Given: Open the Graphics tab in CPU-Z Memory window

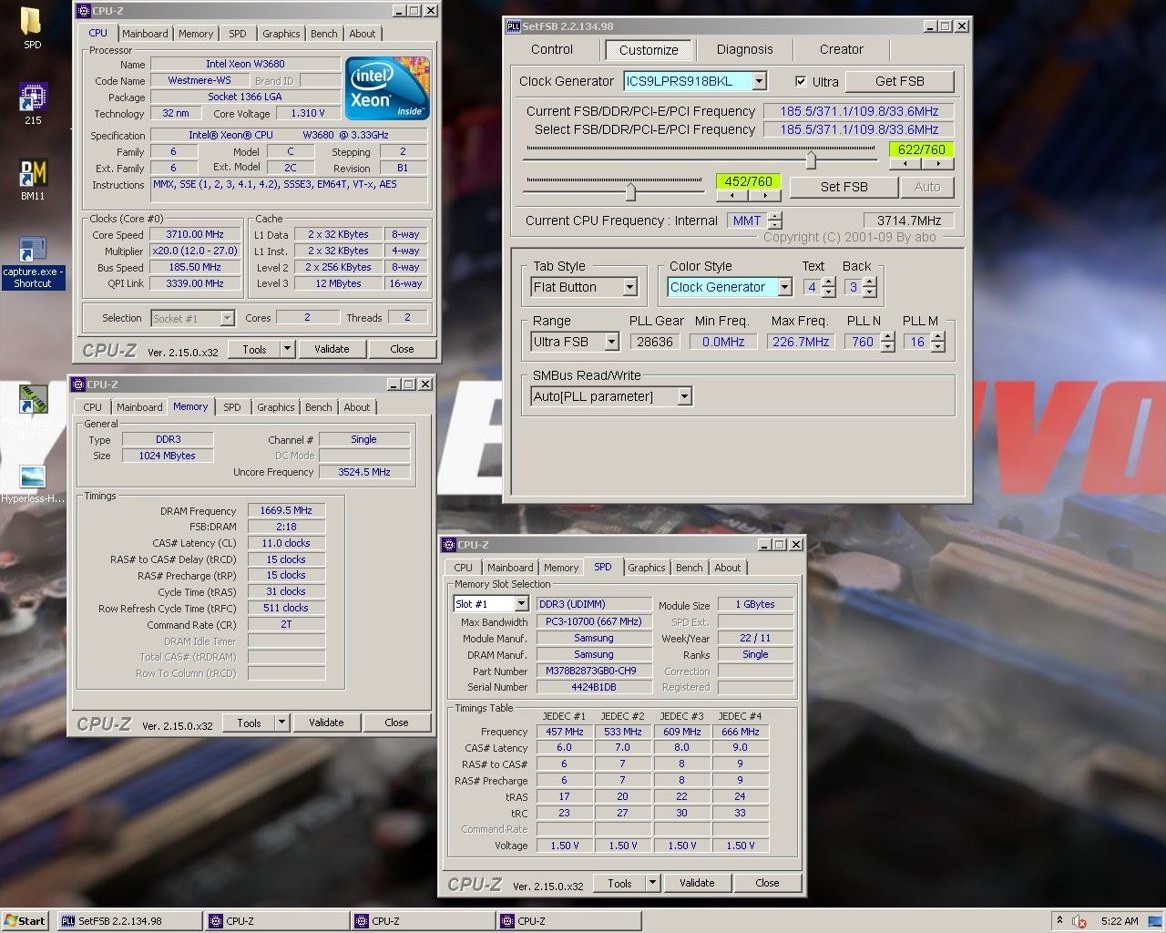Looking at the screenshot, I should 275,407.
